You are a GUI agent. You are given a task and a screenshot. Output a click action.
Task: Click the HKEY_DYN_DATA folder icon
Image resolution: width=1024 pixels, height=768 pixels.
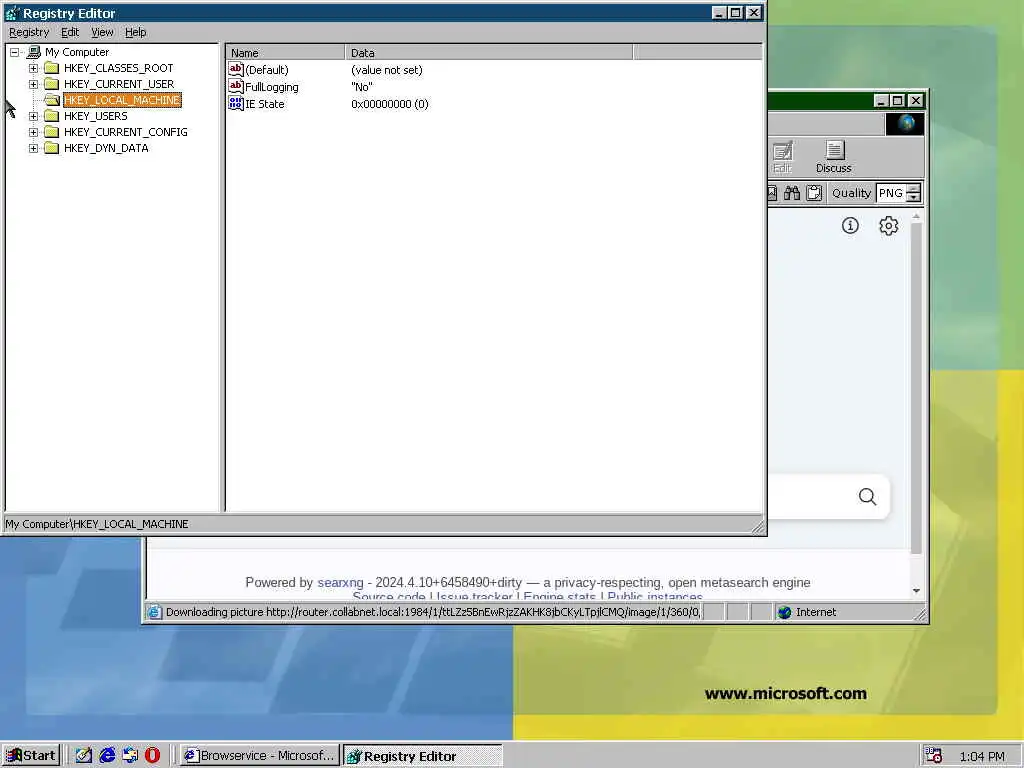pos(52,148)
